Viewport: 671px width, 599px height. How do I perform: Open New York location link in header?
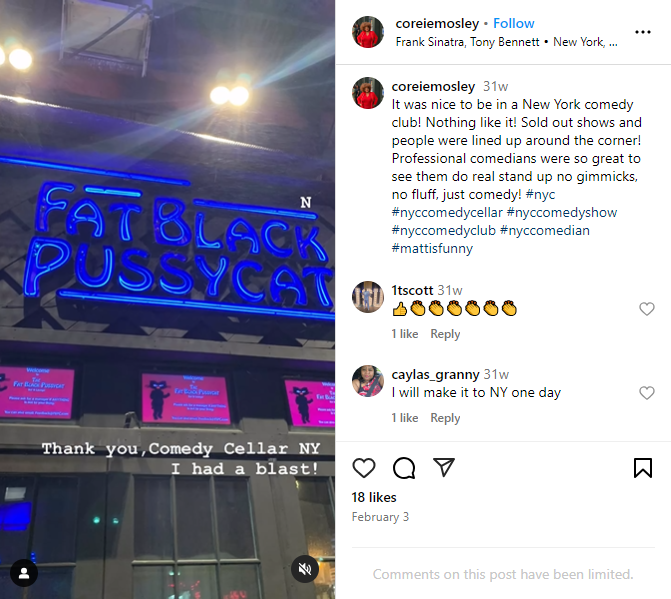pos(585,42)
